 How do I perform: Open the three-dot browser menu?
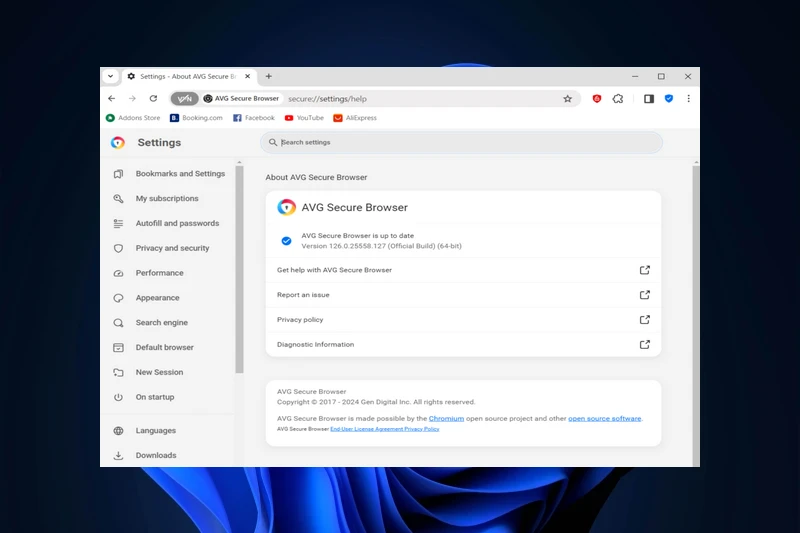[688, 98]
